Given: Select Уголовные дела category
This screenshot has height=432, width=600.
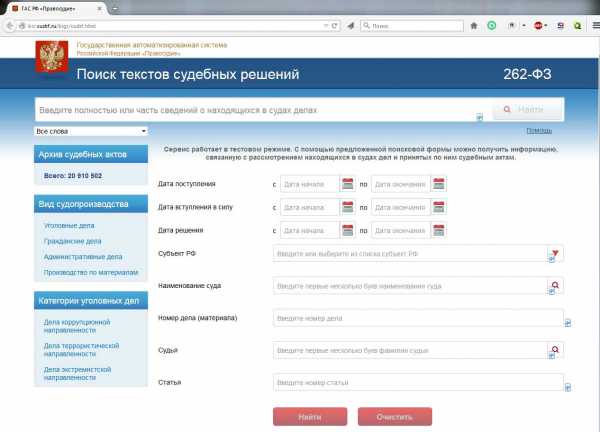Looking at the screenshot, I should (69, 226).
